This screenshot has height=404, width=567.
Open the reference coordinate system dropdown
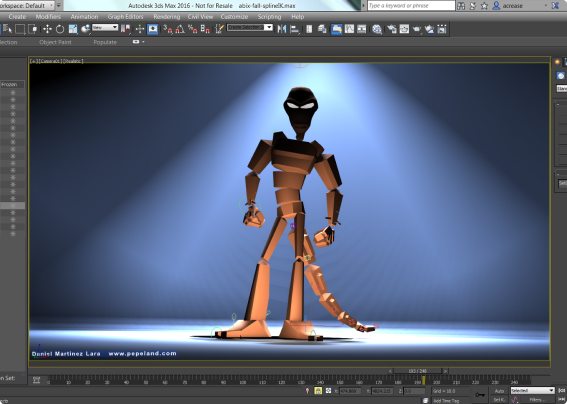(105, 27)
